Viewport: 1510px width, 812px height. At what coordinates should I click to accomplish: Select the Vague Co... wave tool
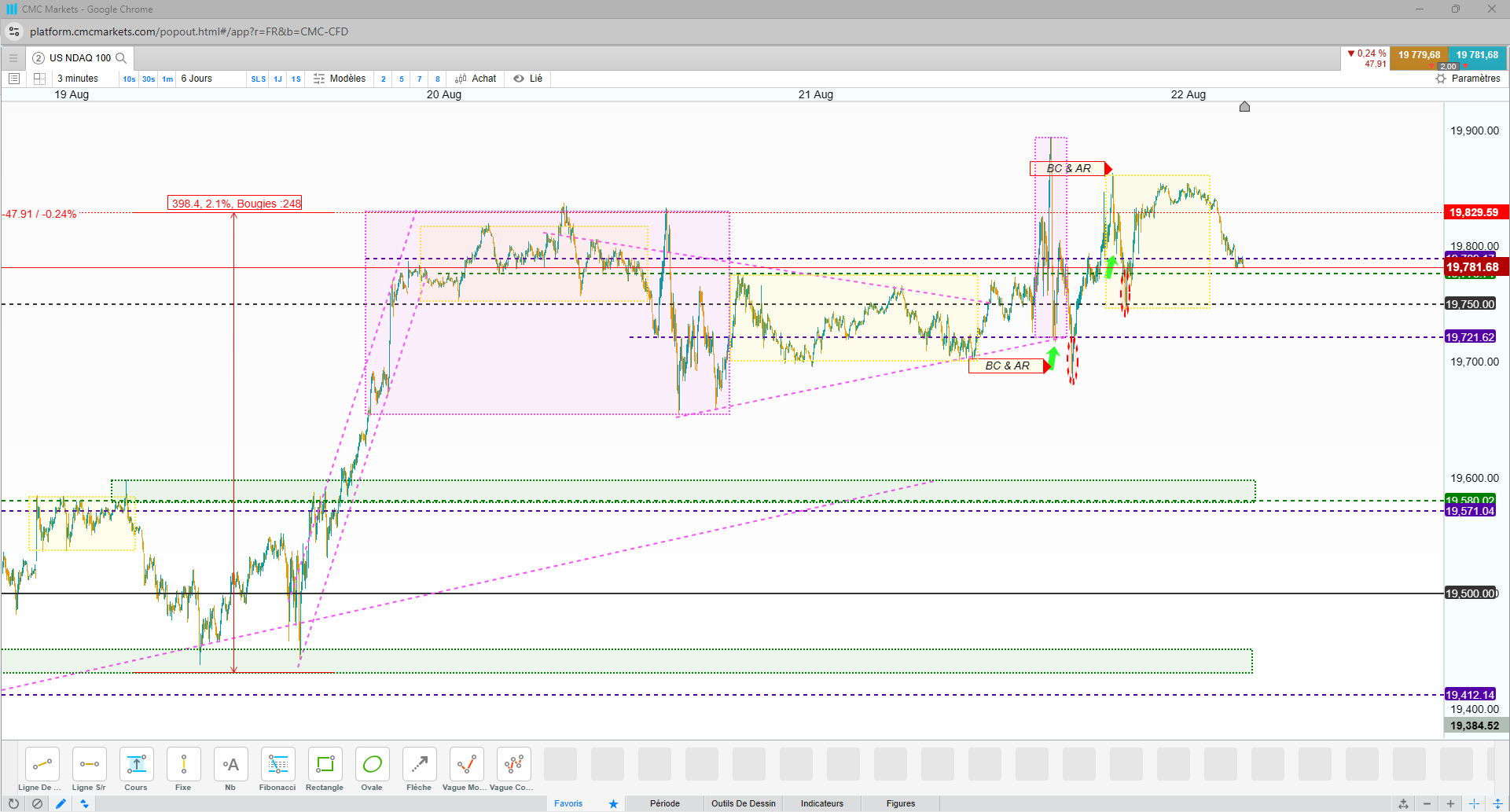click(514, 764)
